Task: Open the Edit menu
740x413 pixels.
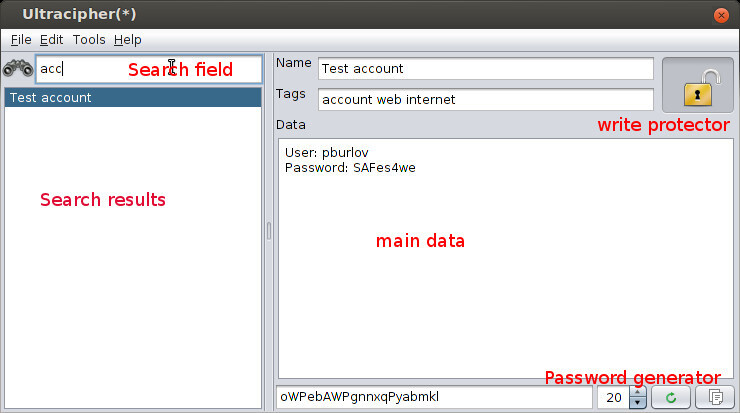Action: point(51,40)
